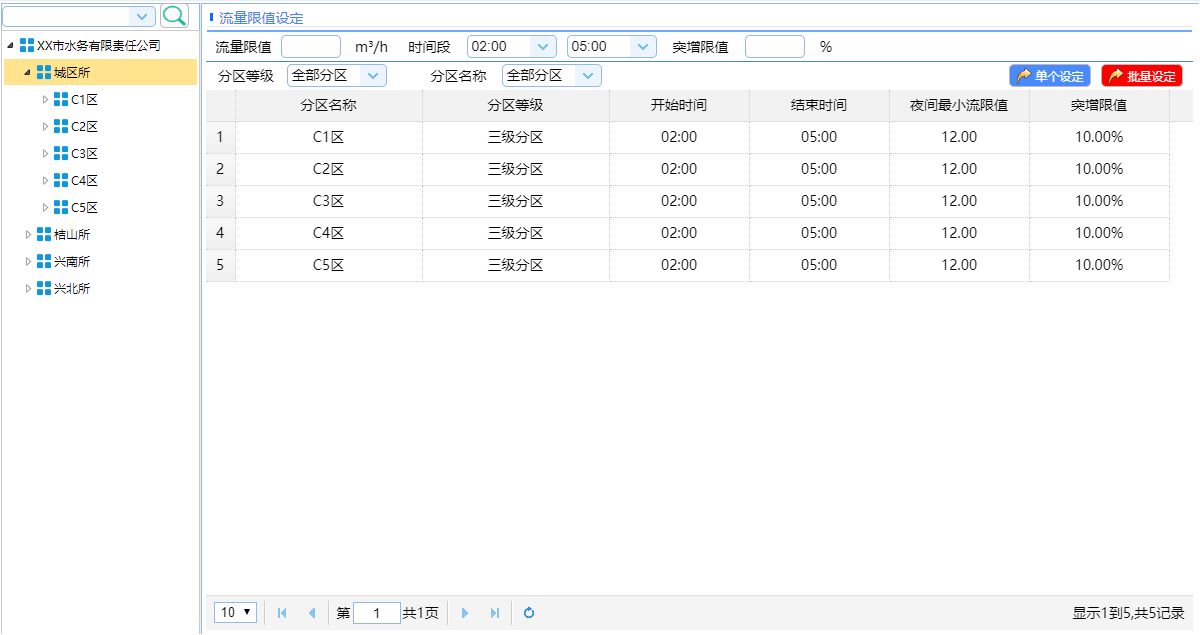The height and width of the screenshot is (635, 1200).
Task: Refresh the table with the reload icon
Action: 529,613
